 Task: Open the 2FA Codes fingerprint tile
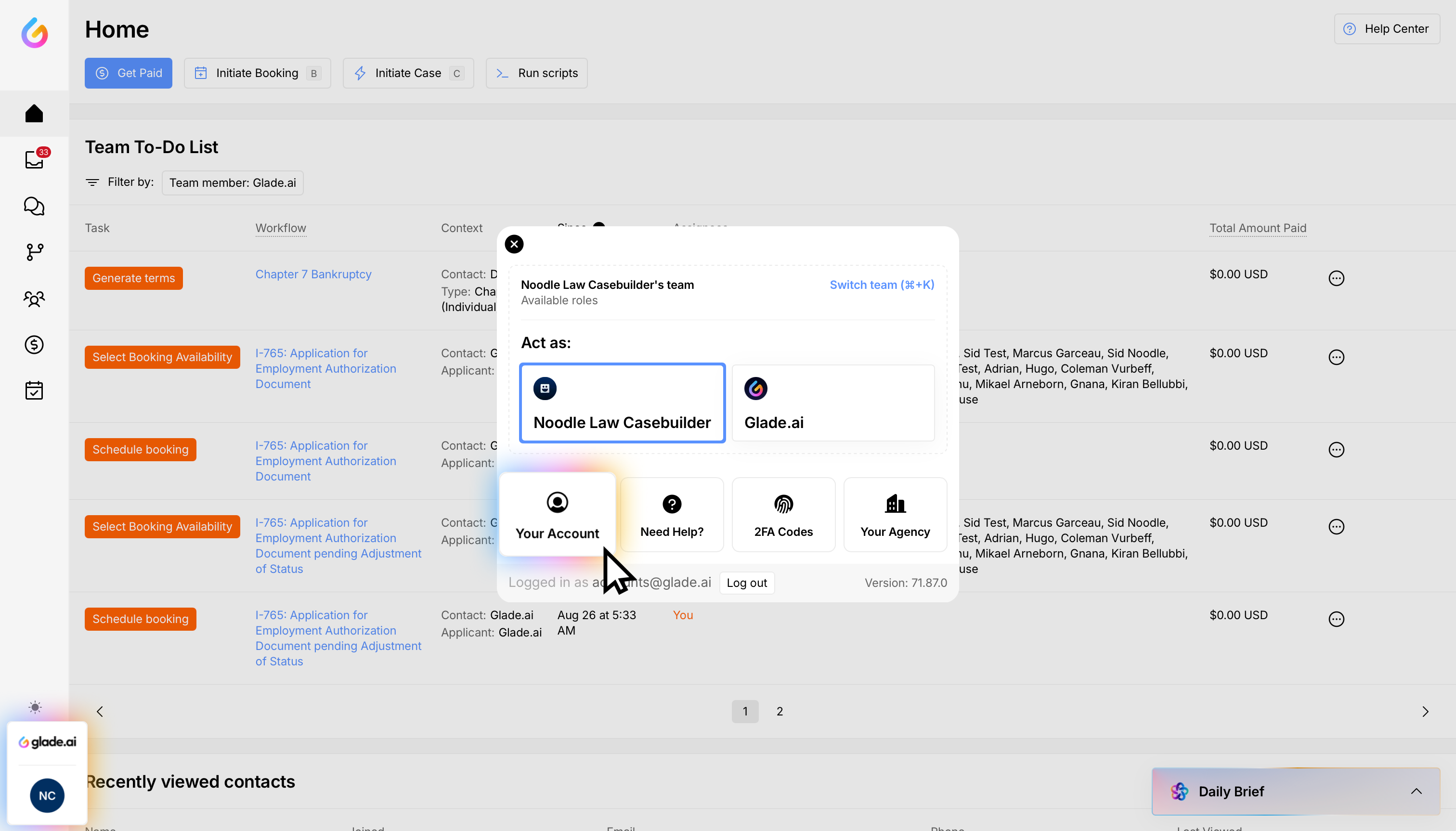click(783, 515)
